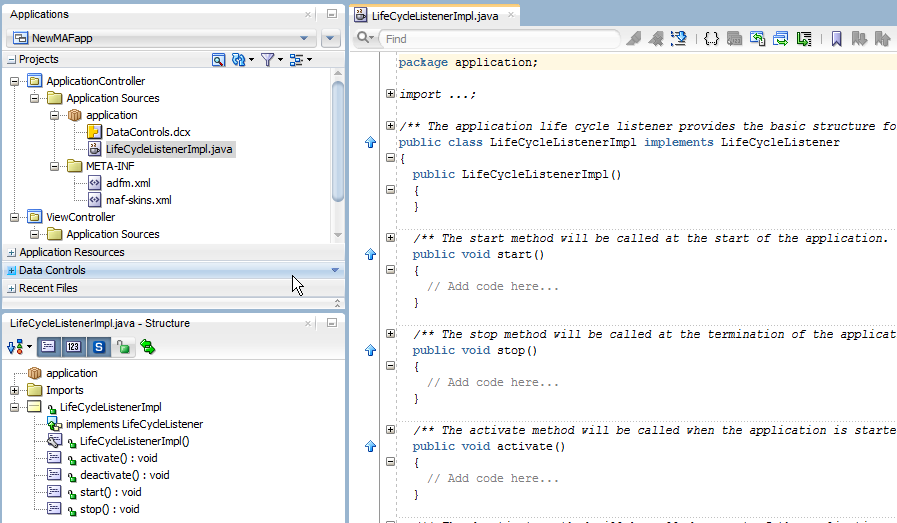Expand the Data Controls section

click(x=11, y=271)
